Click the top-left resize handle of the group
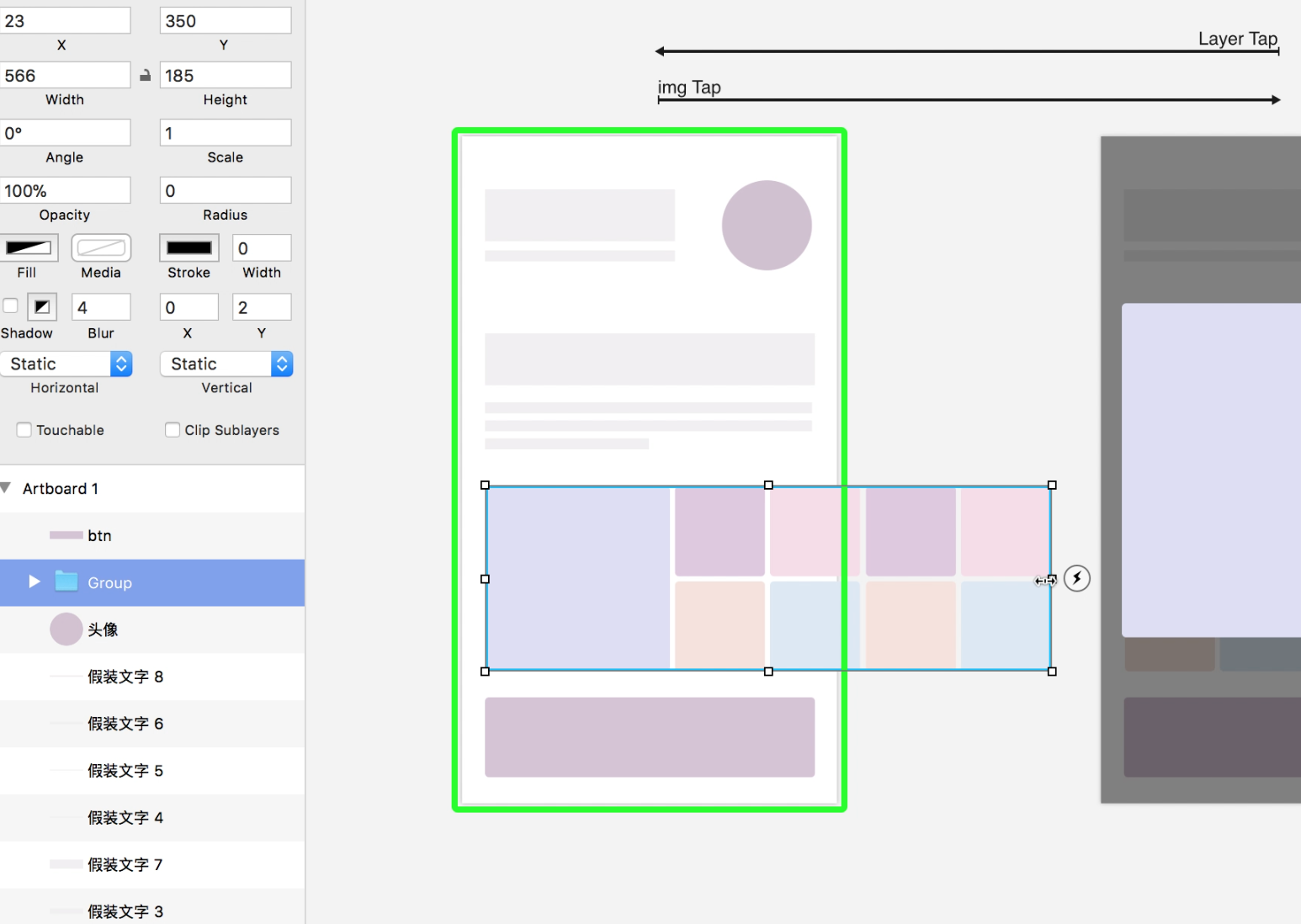 pos(485,486)
